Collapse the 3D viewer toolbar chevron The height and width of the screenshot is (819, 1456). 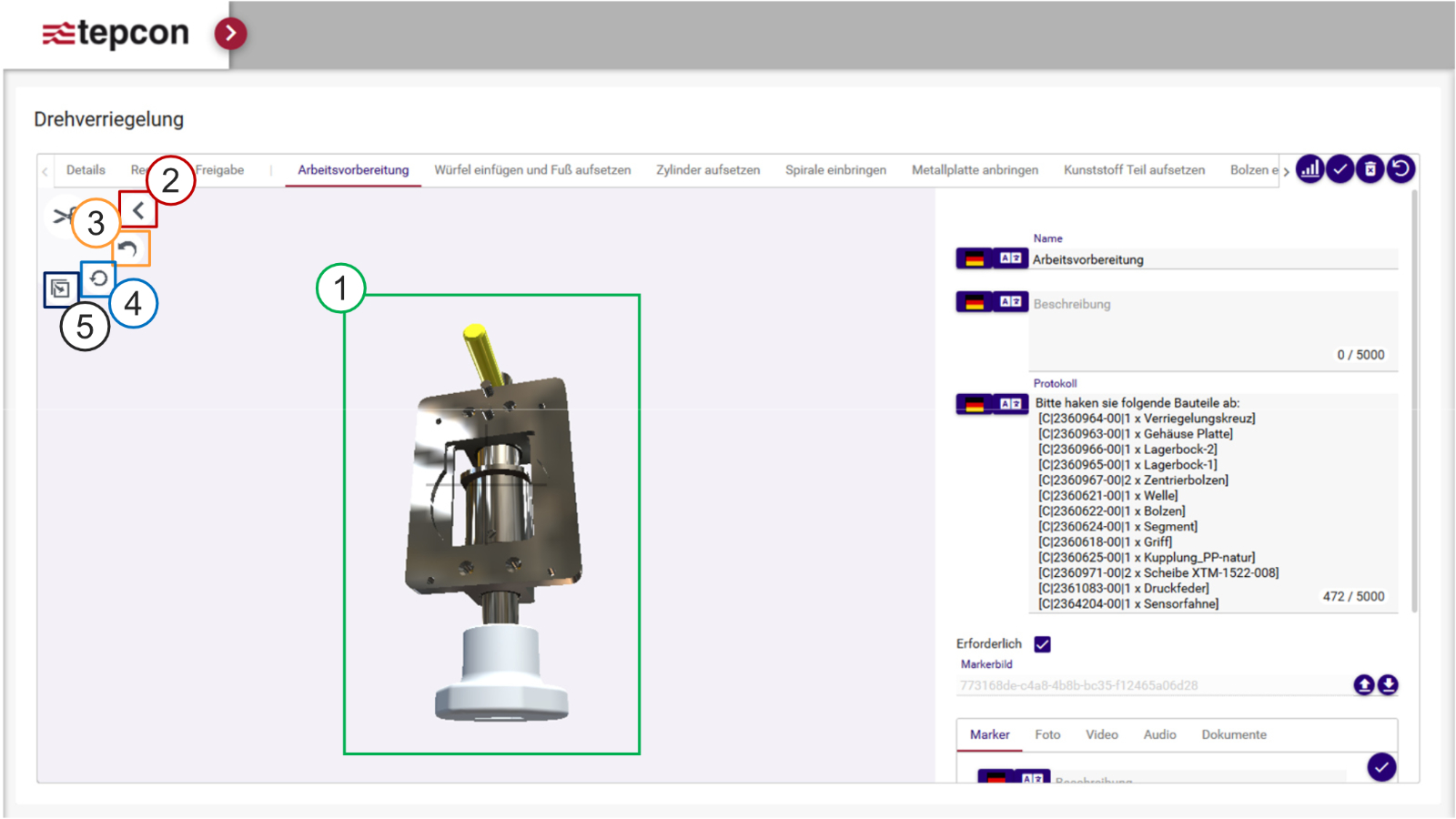tap(138, 210)
